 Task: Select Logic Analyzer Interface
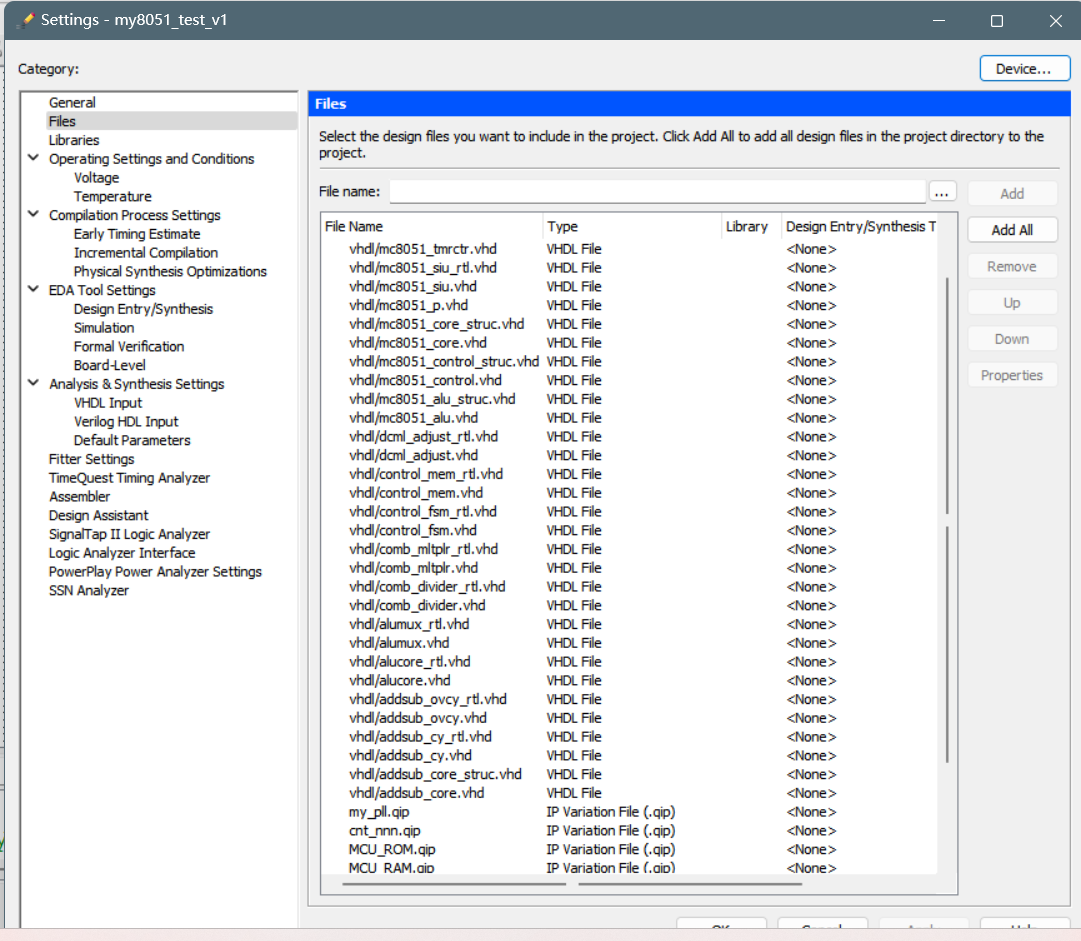click(121, 553)
